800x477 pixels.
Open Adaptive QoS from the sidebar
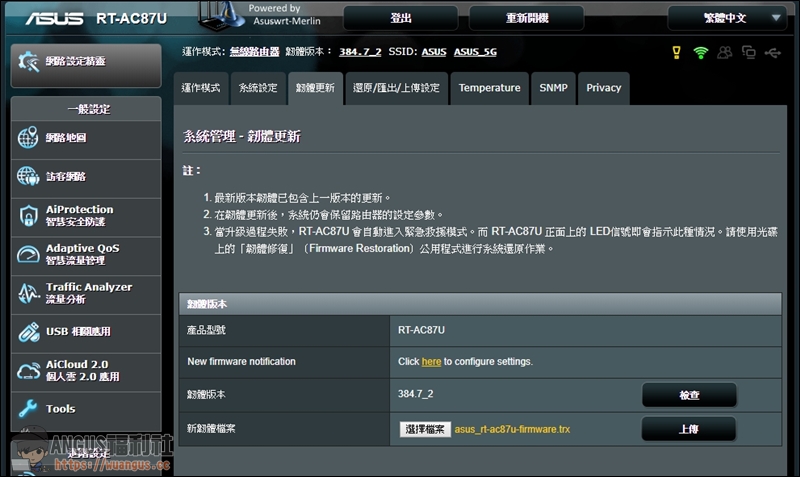tap(85, 254)
